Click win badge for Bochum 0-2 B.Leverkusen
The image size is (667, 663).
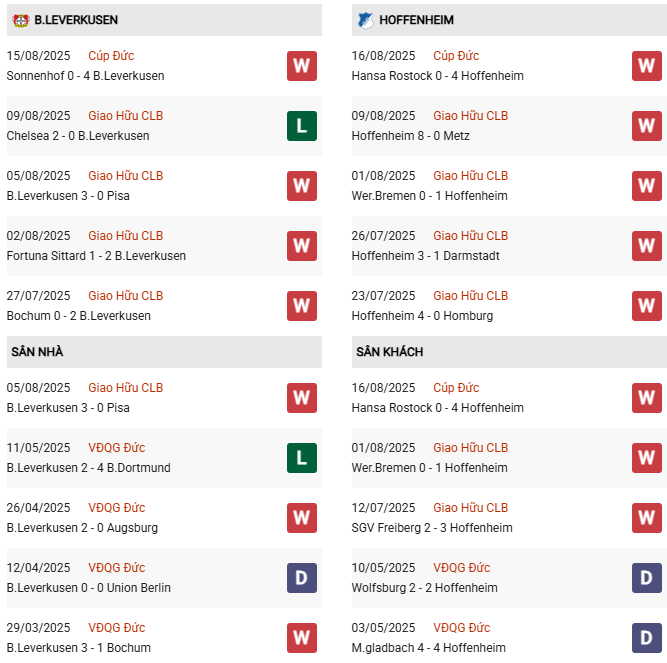[302, 306]
